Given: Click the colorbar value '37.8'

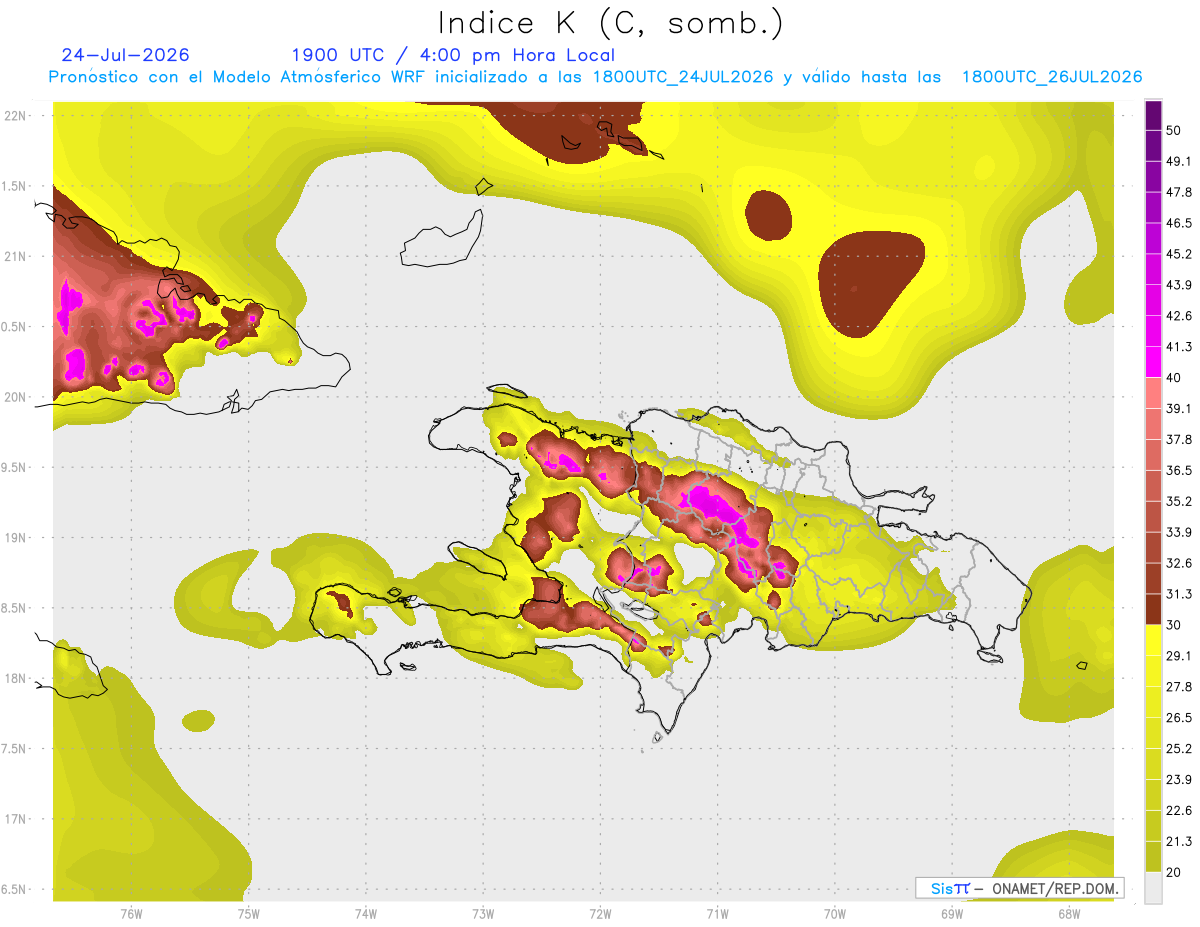Looking at the screenshot, I should tap(1179, 439).
